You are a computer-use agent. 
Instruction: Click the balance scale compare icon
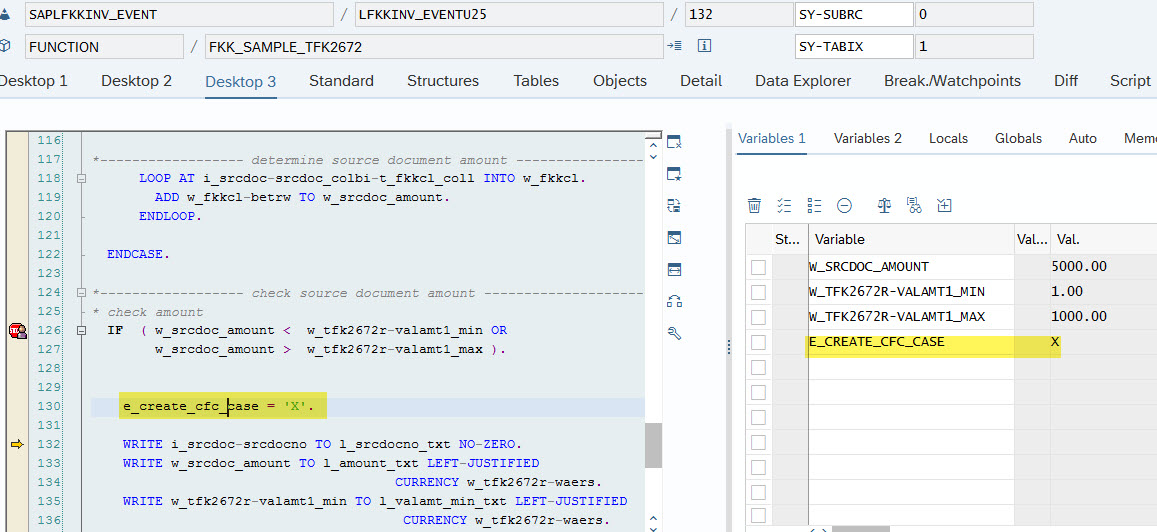click(x=884, y=205)
